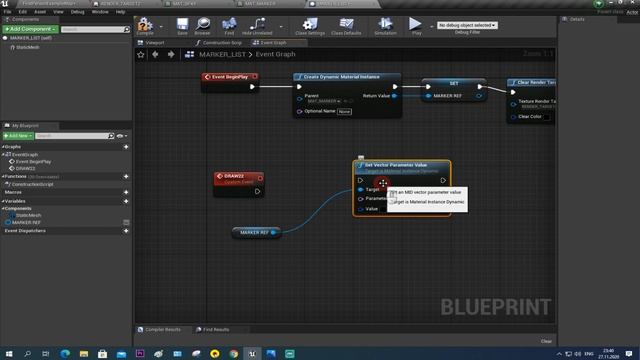Click the Add New button in My Blueprint
The width and height of the screenshot is (640, 360).
click(x=18, y=136)
